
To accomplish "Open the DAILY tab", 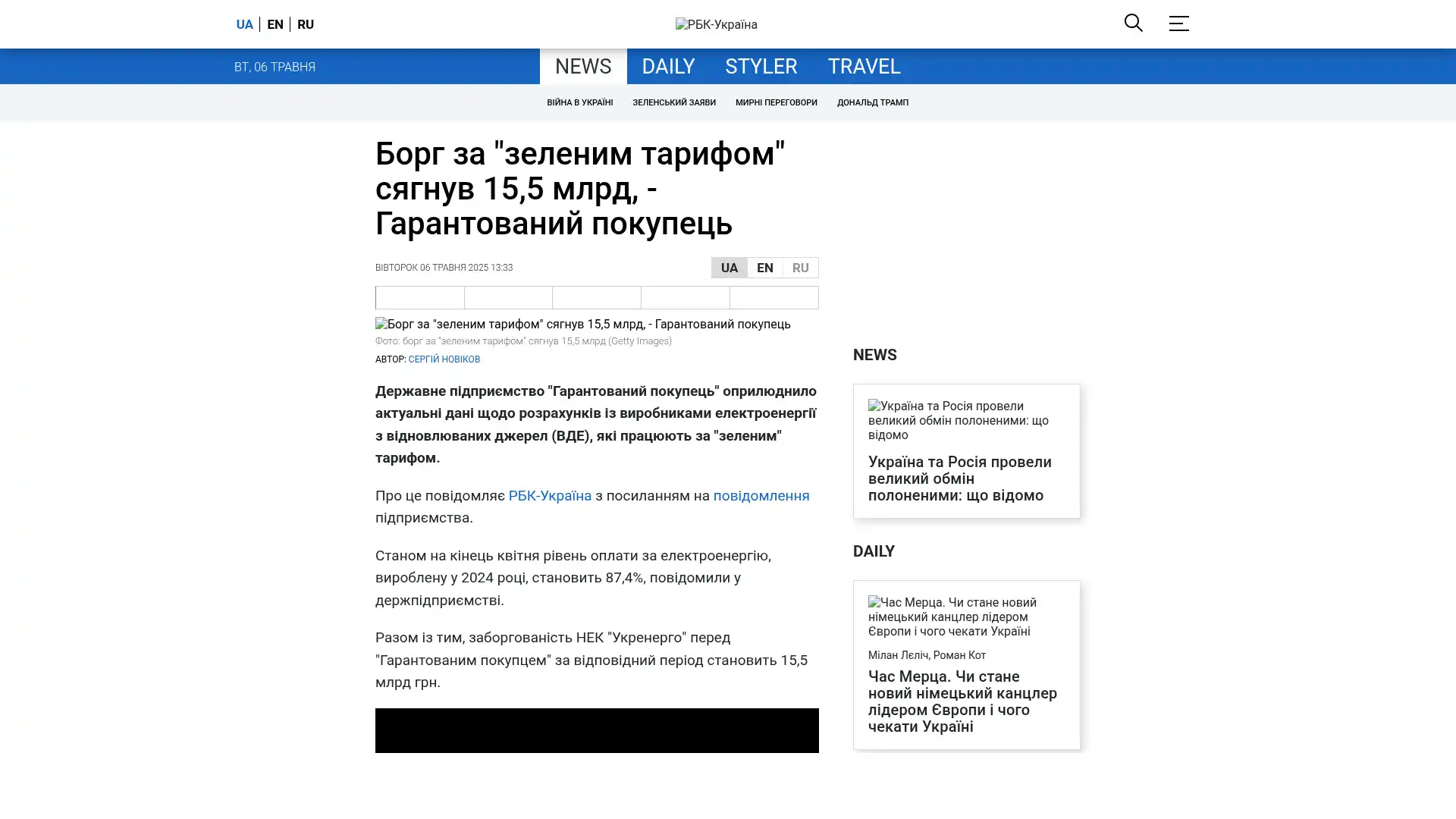I will [667, 67].
